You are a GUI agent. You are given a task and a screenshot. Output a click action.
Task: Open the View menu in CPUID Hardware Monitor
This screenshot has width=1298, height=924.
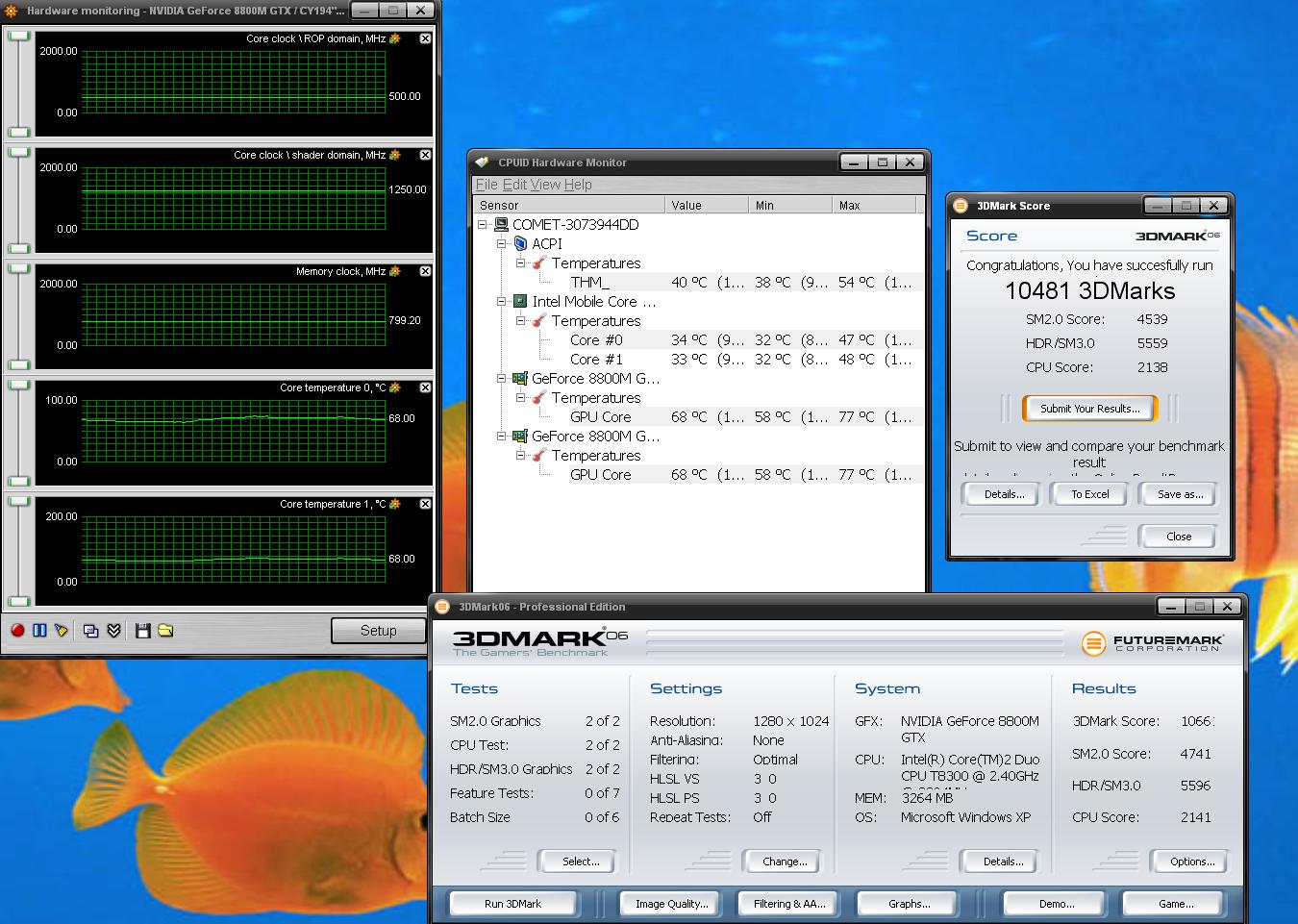click(x=545, y=185)
